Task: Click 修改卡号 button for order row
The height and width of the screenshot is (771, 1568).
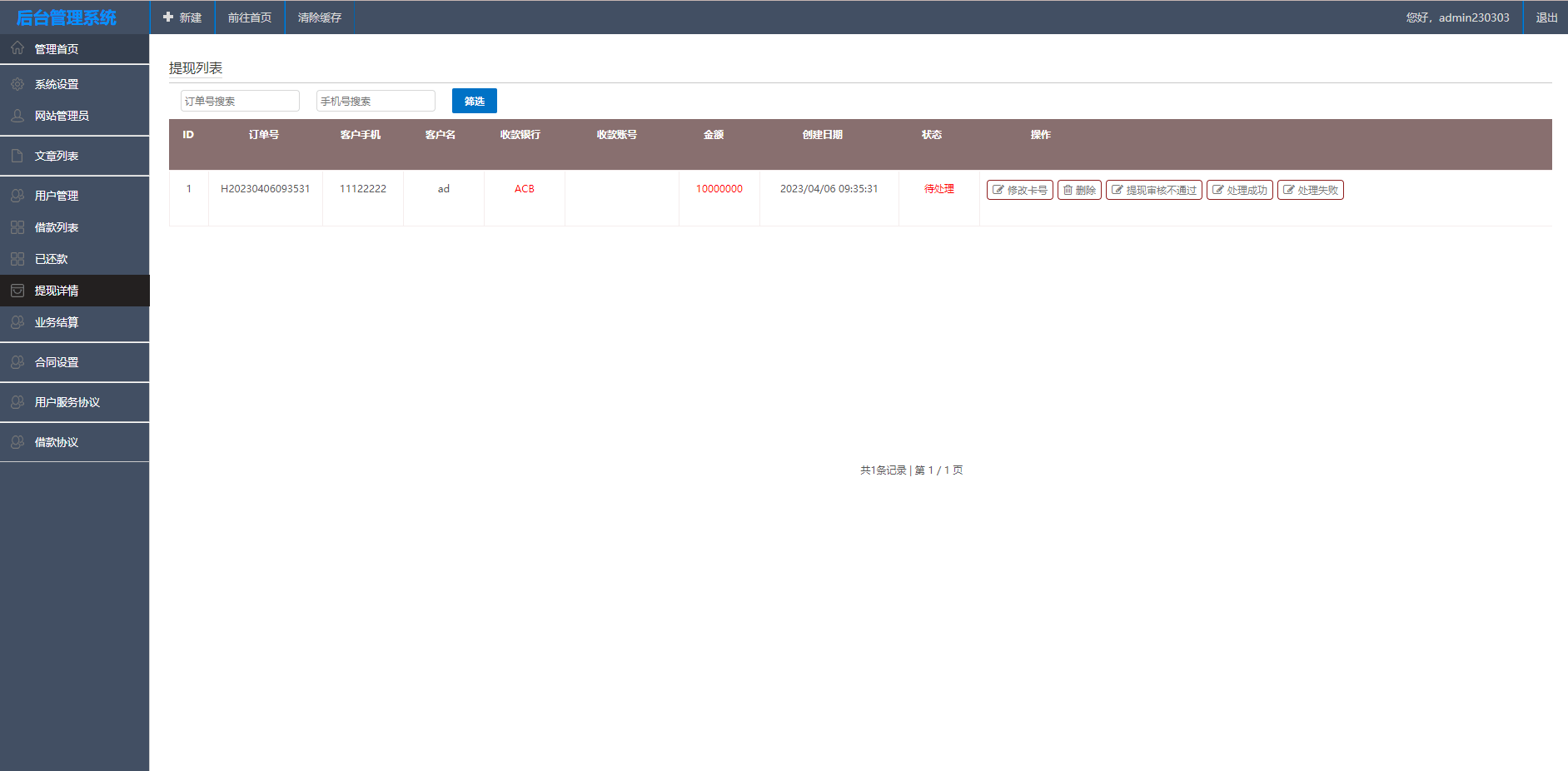Action: pyautogui.click(x=1019, y=190)
